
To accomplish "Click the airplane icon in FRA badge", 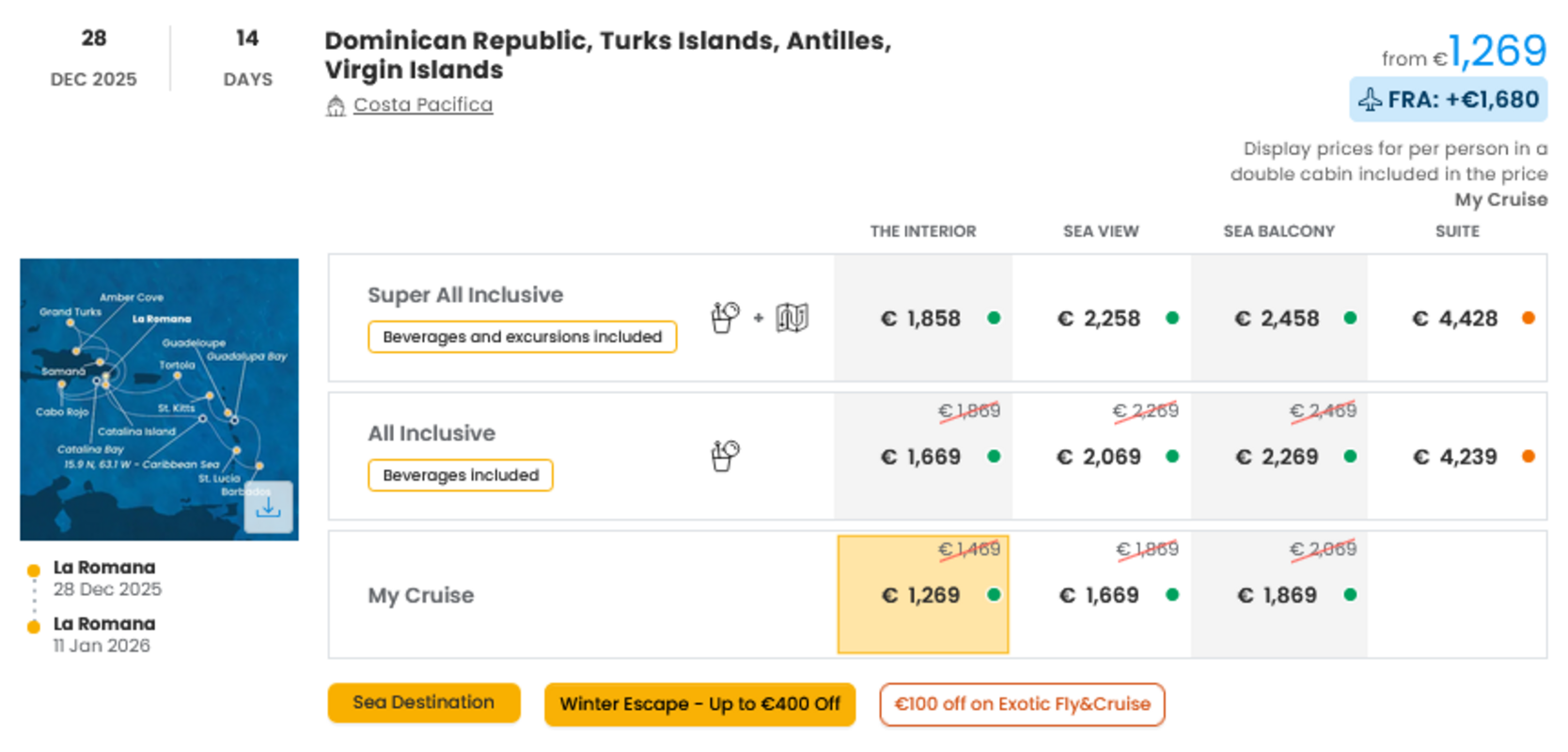I will click(1370, 100).
